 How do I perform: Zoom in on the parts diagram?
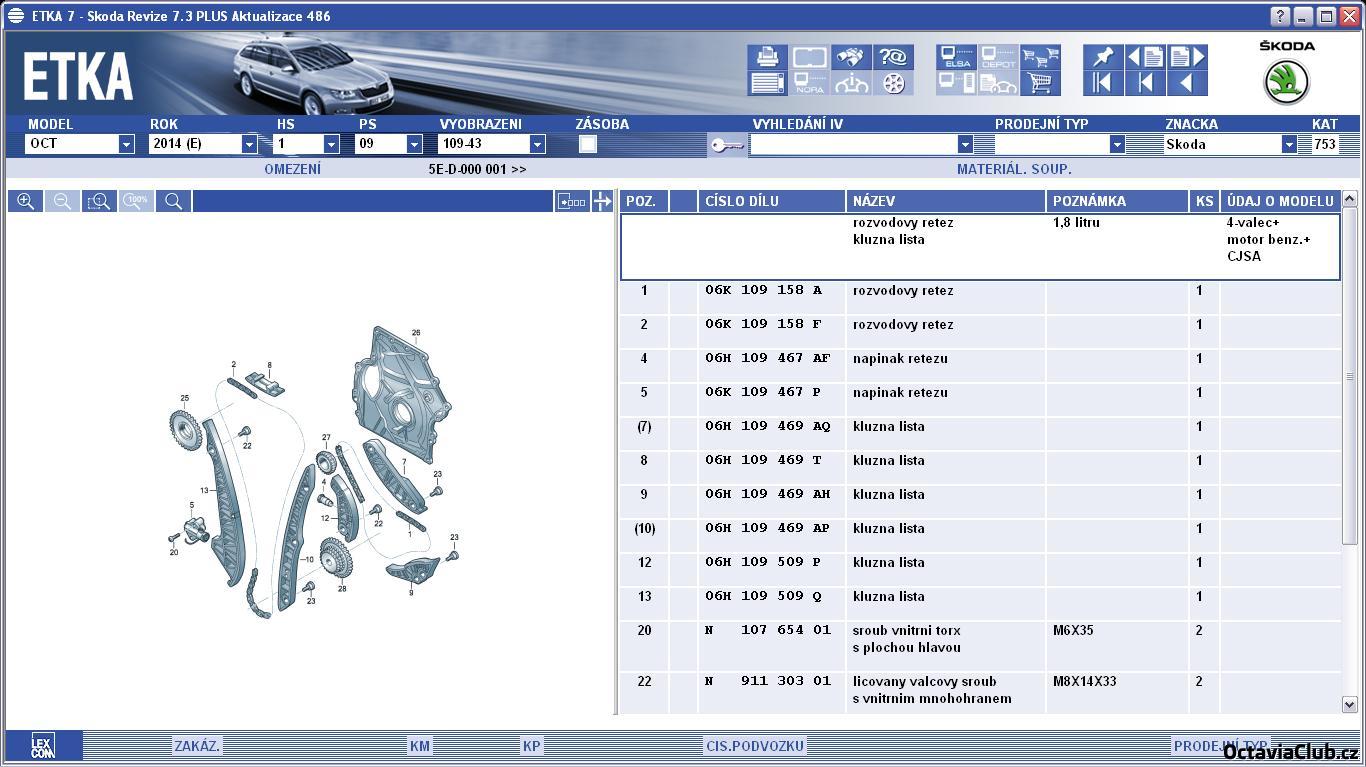[x=25, y=201]
